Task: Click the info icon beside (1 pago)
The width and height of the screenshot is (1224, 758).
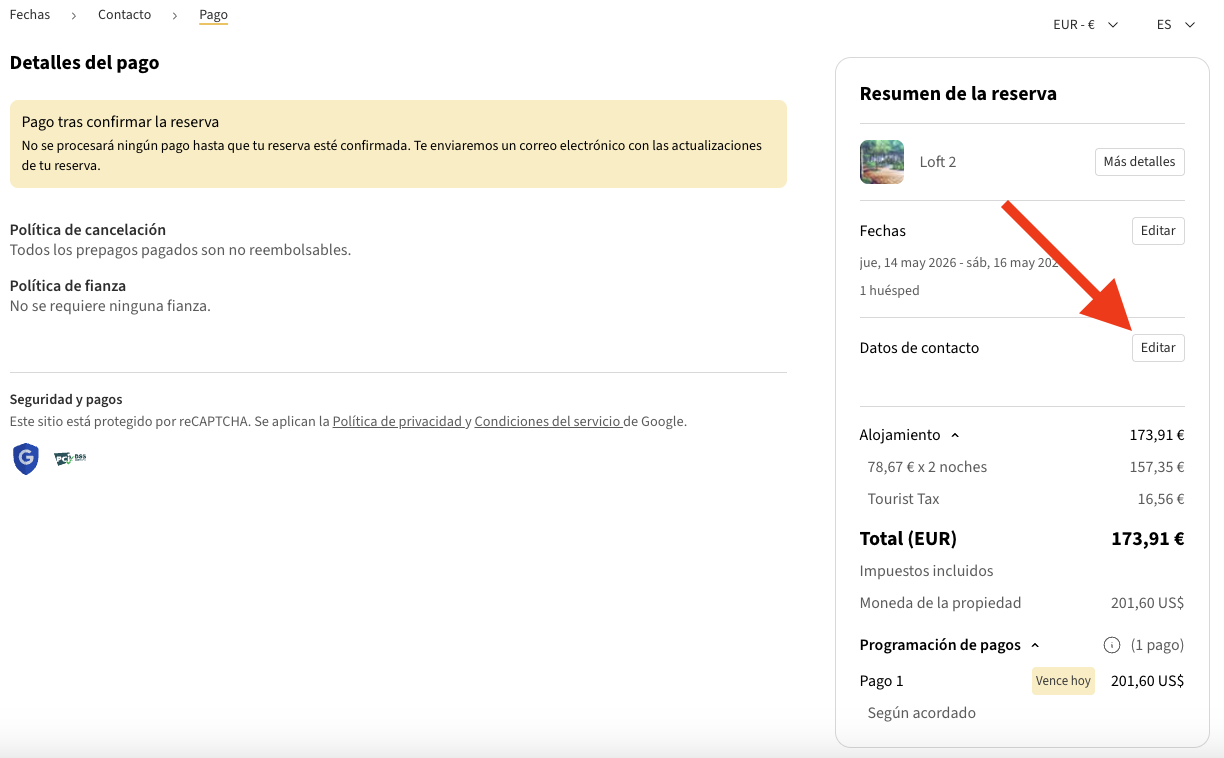Action: [1110, 645]
